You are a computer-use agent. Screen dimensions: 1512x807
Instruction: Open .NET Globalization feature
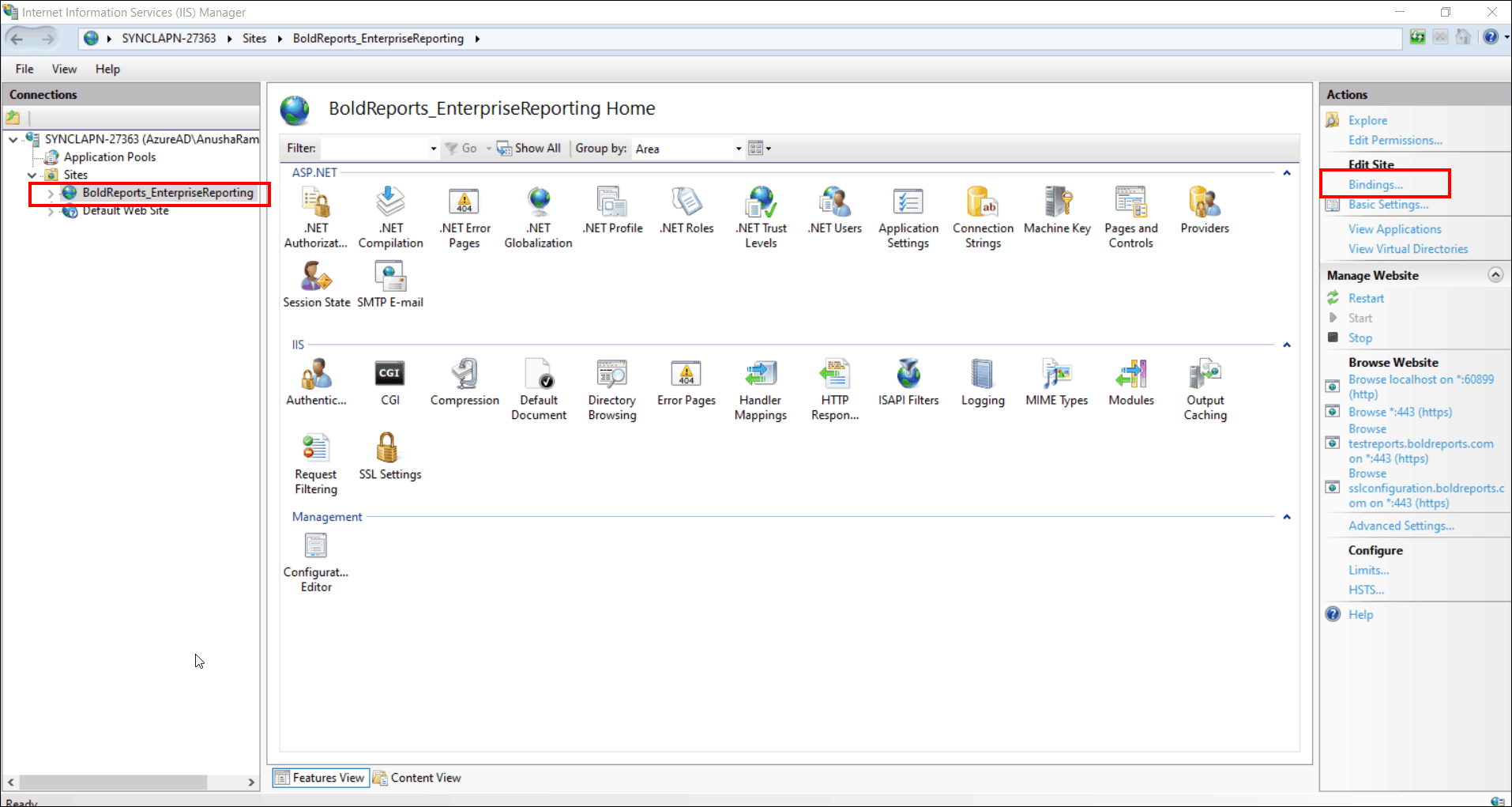point(538,217)
